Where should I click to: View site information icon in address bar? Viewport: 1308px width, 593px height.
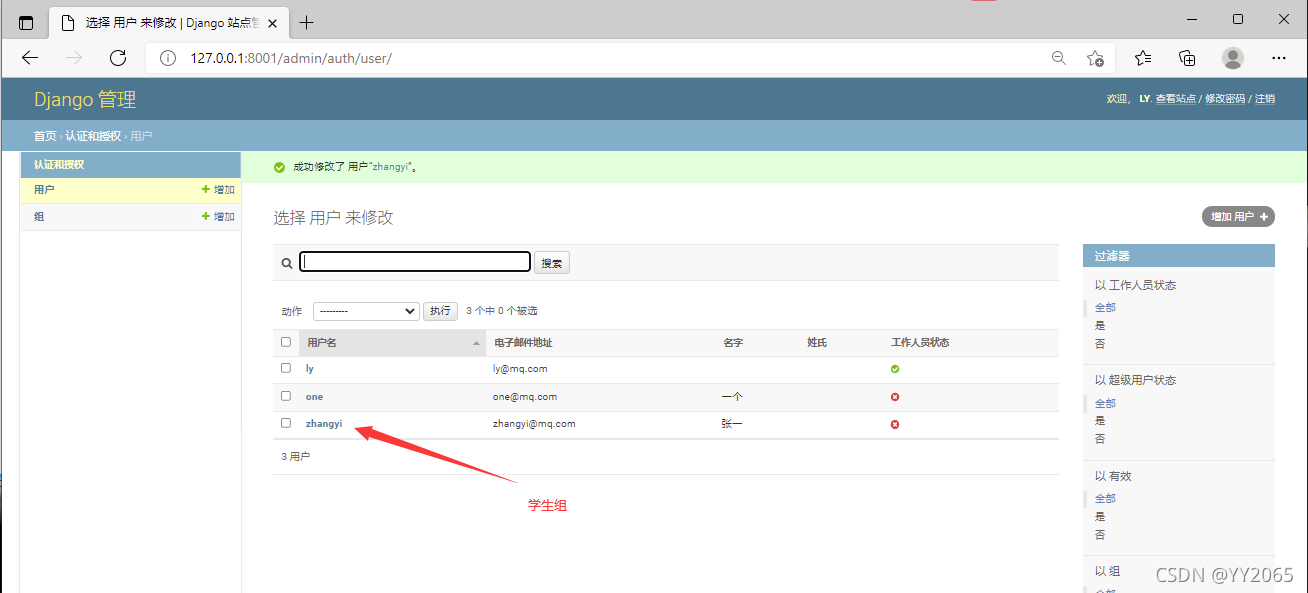pyautogui.click(x=168, y=58)
